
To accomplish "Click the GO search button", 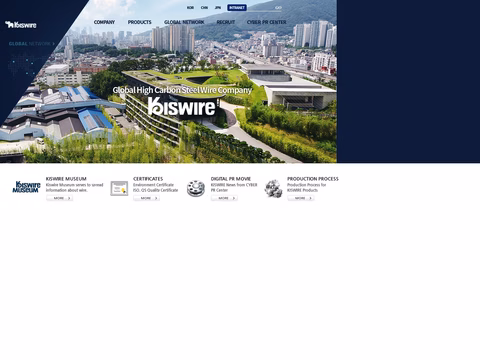I will 278,8.
